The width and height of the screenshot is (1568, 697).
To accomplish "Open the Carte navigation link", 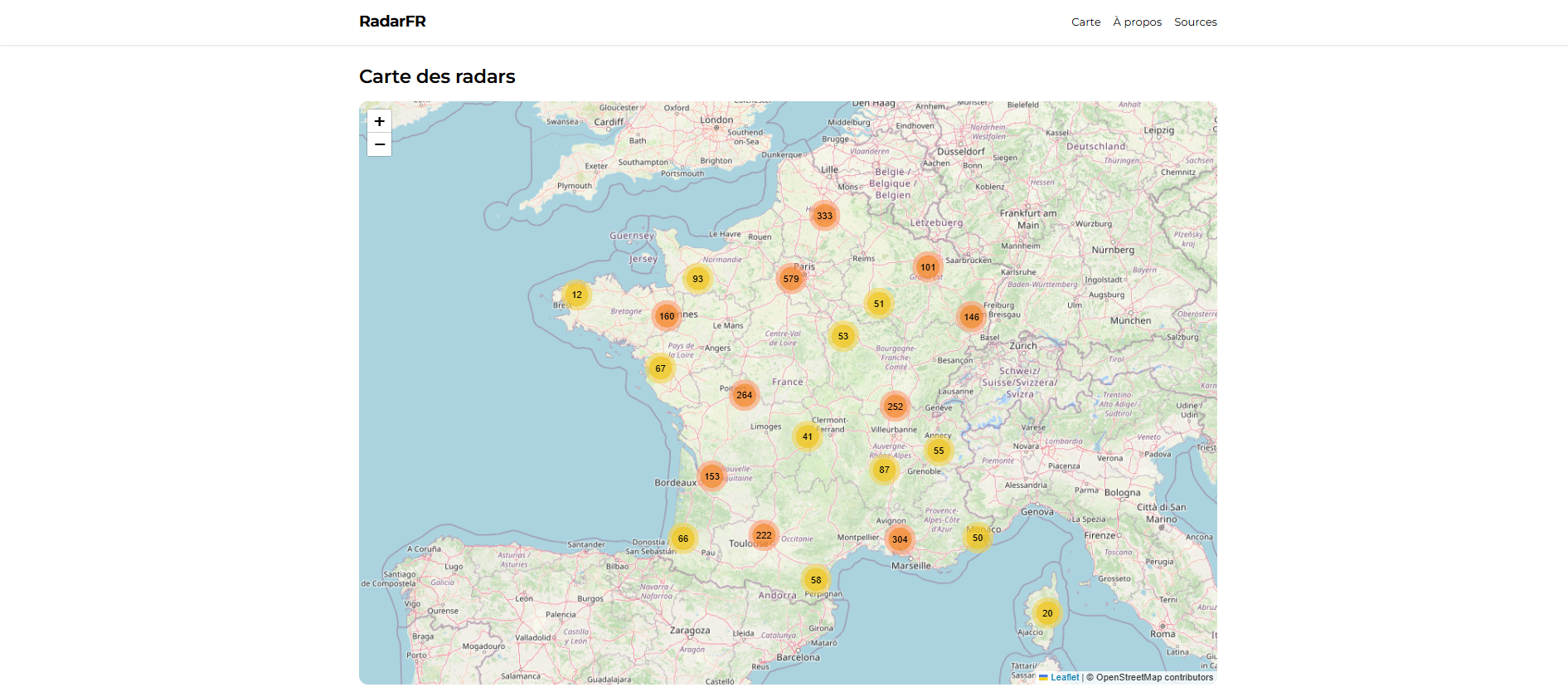I will click(x=1085, y=22).
